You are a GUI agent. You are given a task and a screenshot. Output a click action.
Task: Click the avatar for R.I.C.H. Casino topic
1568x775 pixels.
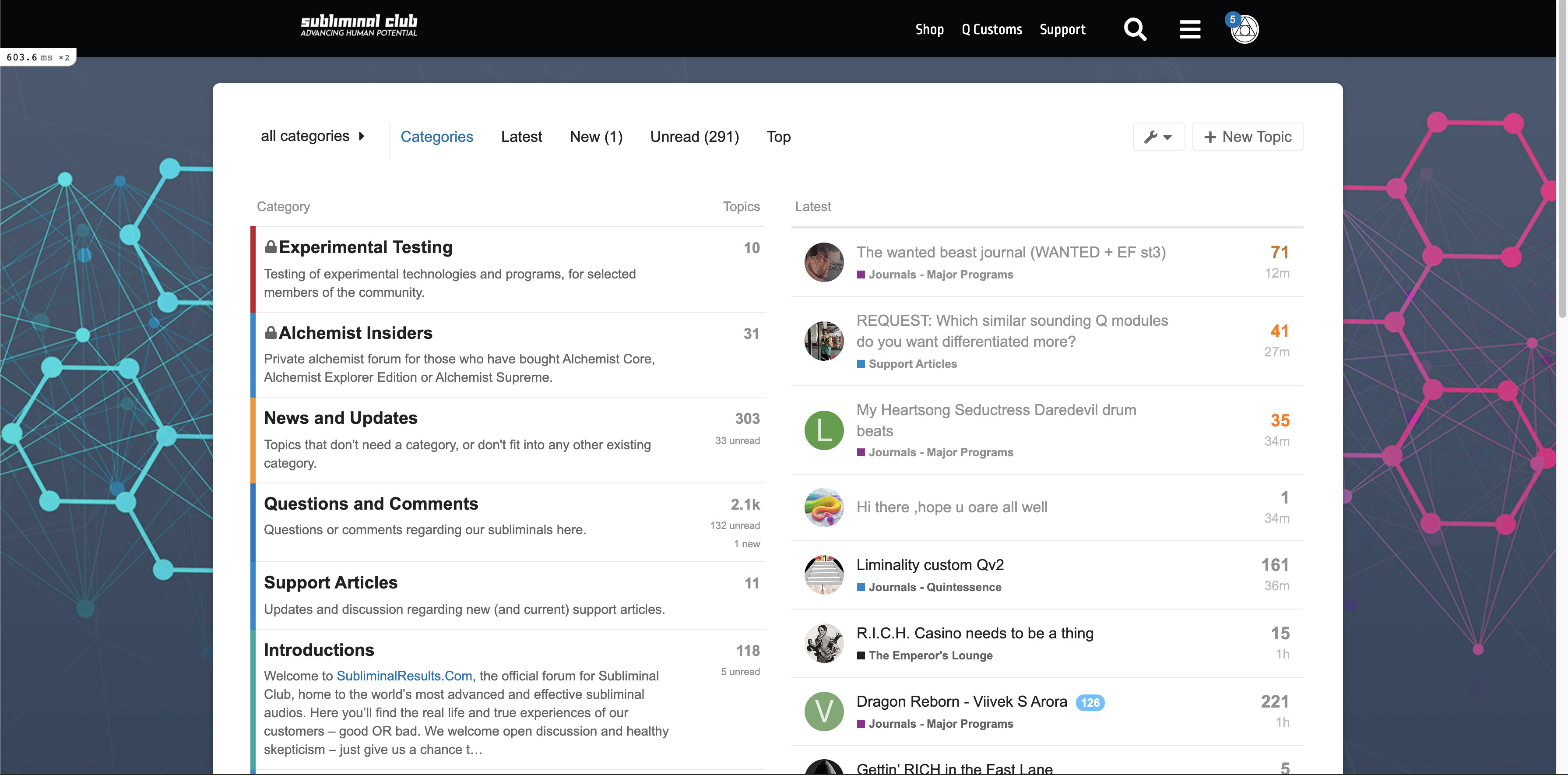(x=824, y=644)
